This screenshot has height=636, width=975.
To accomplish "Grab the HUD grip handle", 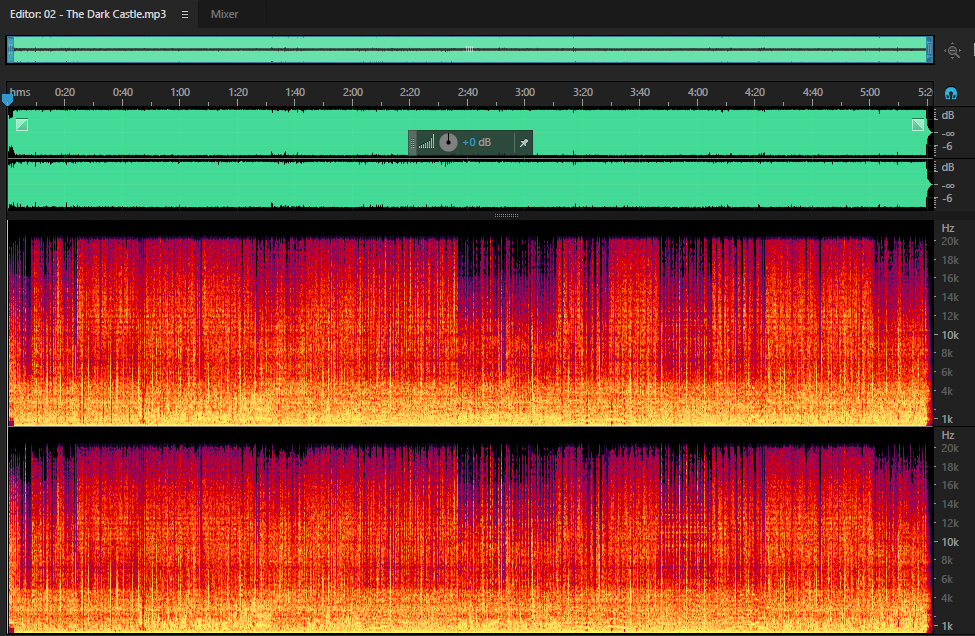I will tap(412, 143).
